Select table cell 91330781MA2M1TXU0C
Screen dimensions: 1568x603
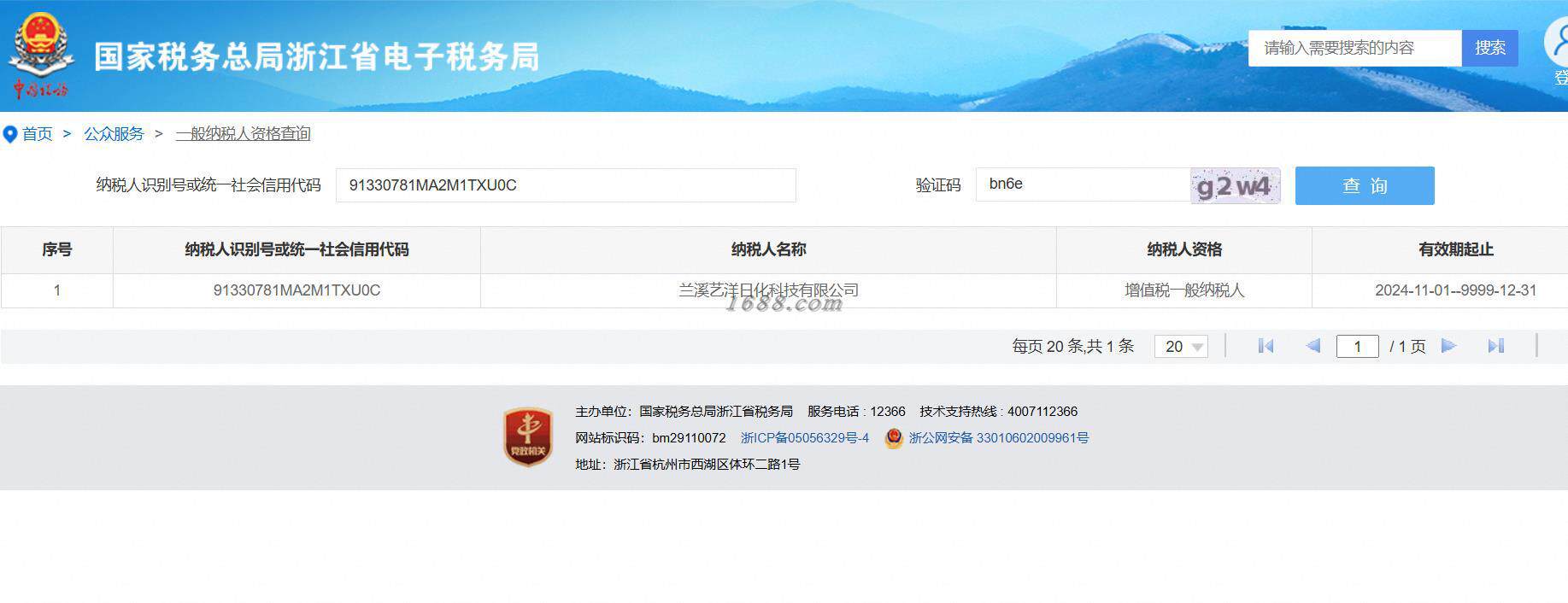pos(297,290)
